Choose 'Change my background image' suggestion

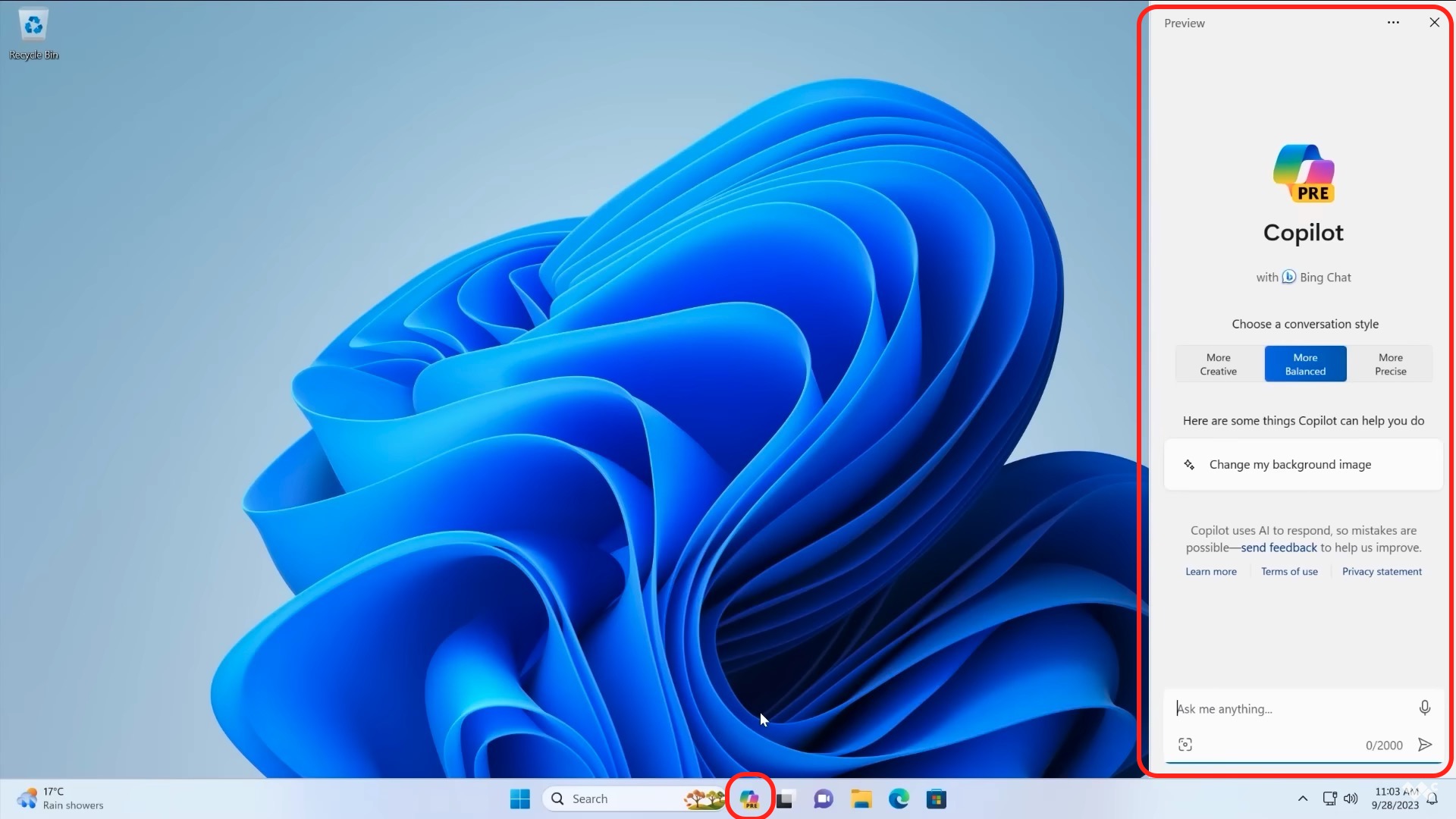[x=1303, y=464]
